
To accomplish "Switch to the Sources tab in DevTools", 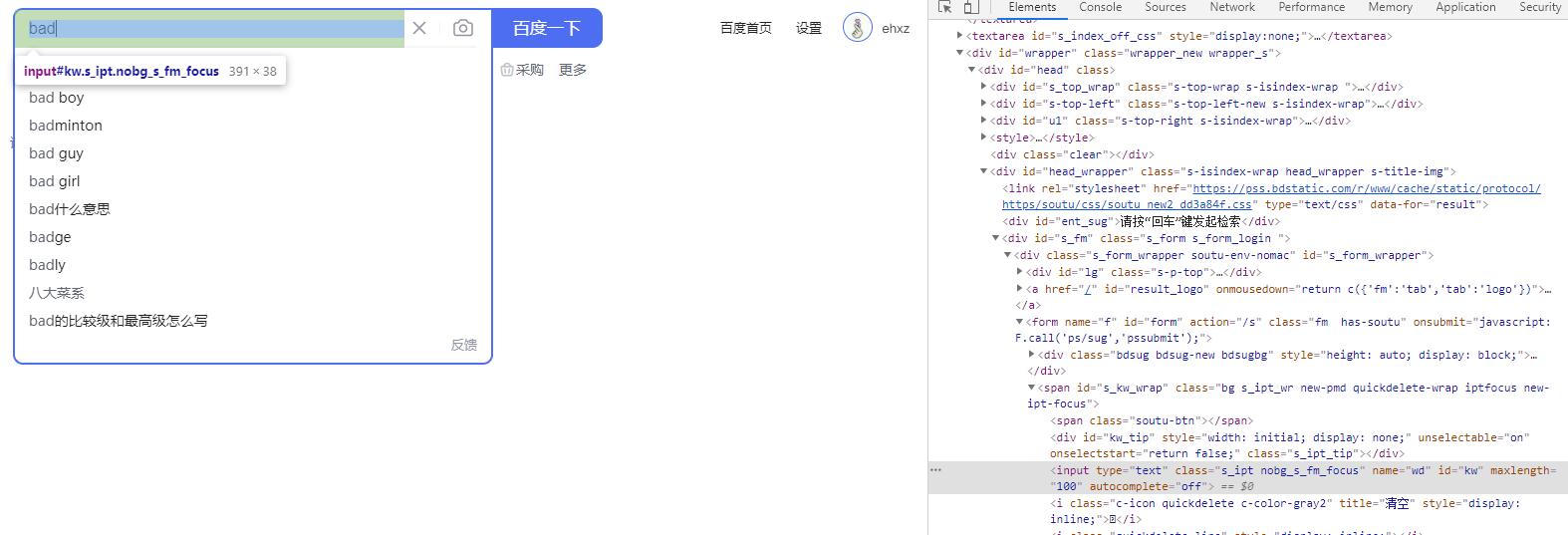I will click(x=1165, y=7).
